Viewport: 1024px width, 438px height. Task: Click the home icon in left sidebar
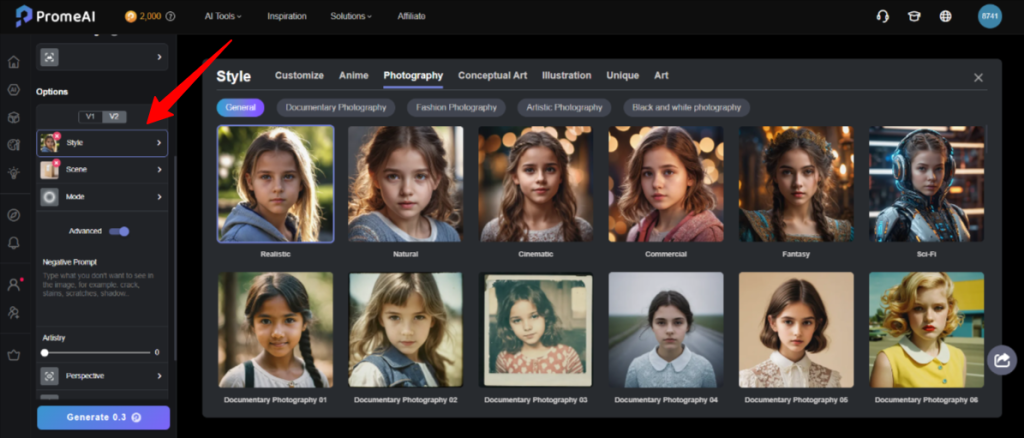pos(14,62)
